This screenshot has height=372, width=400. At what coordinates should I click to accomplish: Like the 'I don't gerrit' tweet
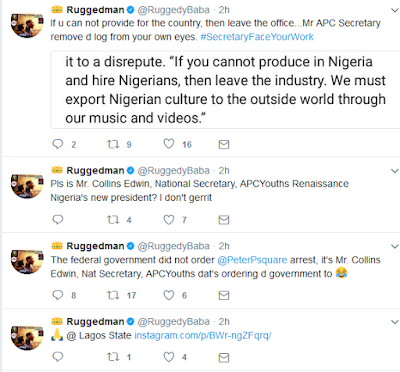click(x=169, y=220)
